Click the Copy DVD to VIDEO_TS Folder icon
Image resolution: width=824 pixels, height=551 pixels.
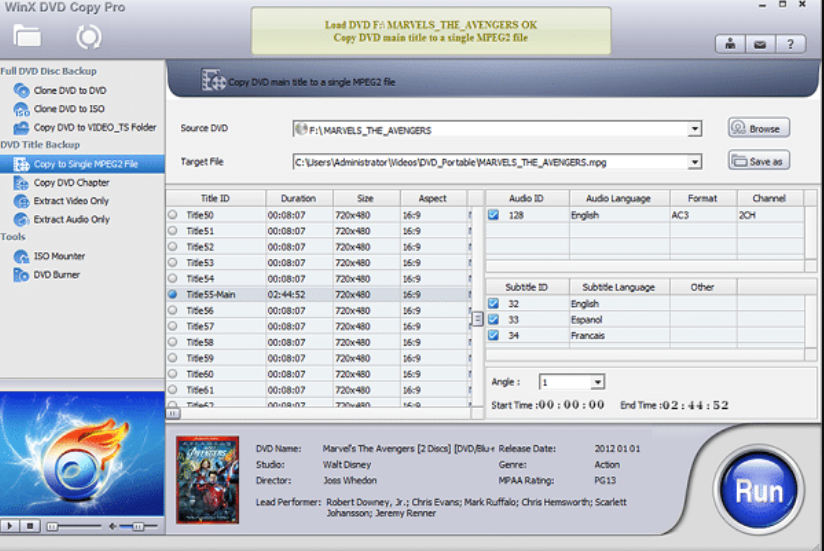[x=22, y=128]
